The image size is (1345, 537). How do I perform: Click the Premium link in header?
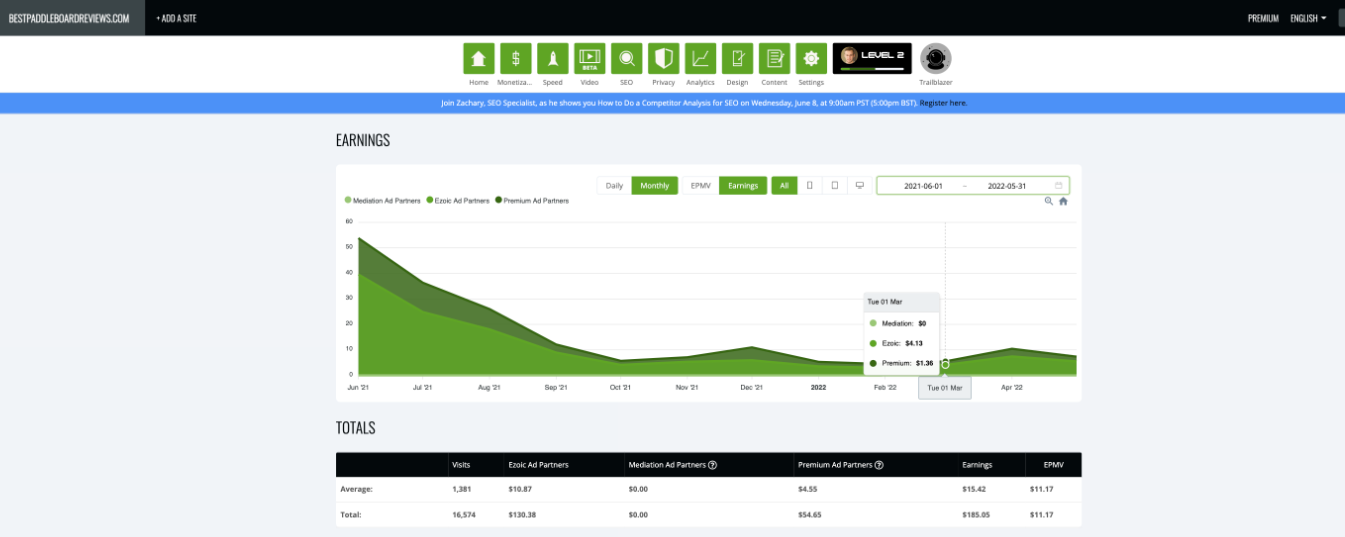click(x=1263, y=18)
